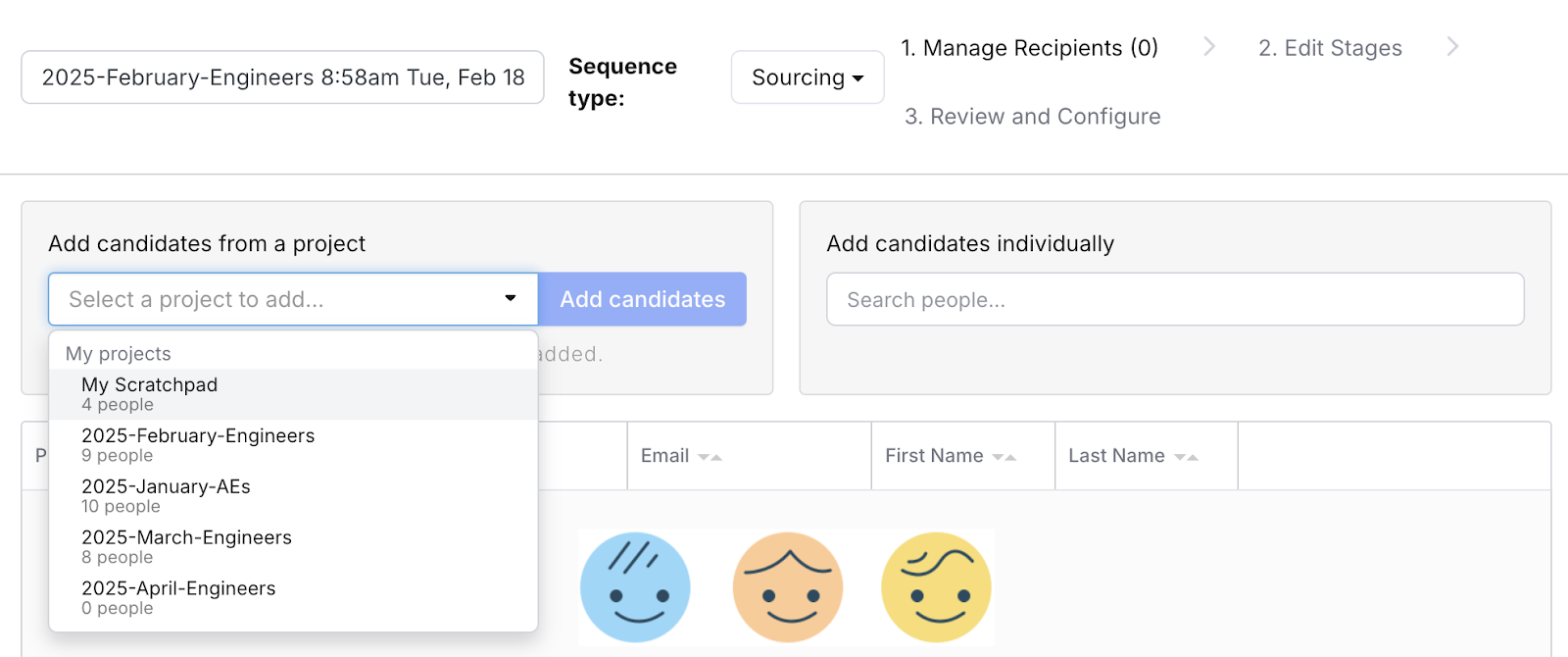Focus the Search people input field
The height and width of the screenshot is (657, 1568).
[x=1174, y=300]
